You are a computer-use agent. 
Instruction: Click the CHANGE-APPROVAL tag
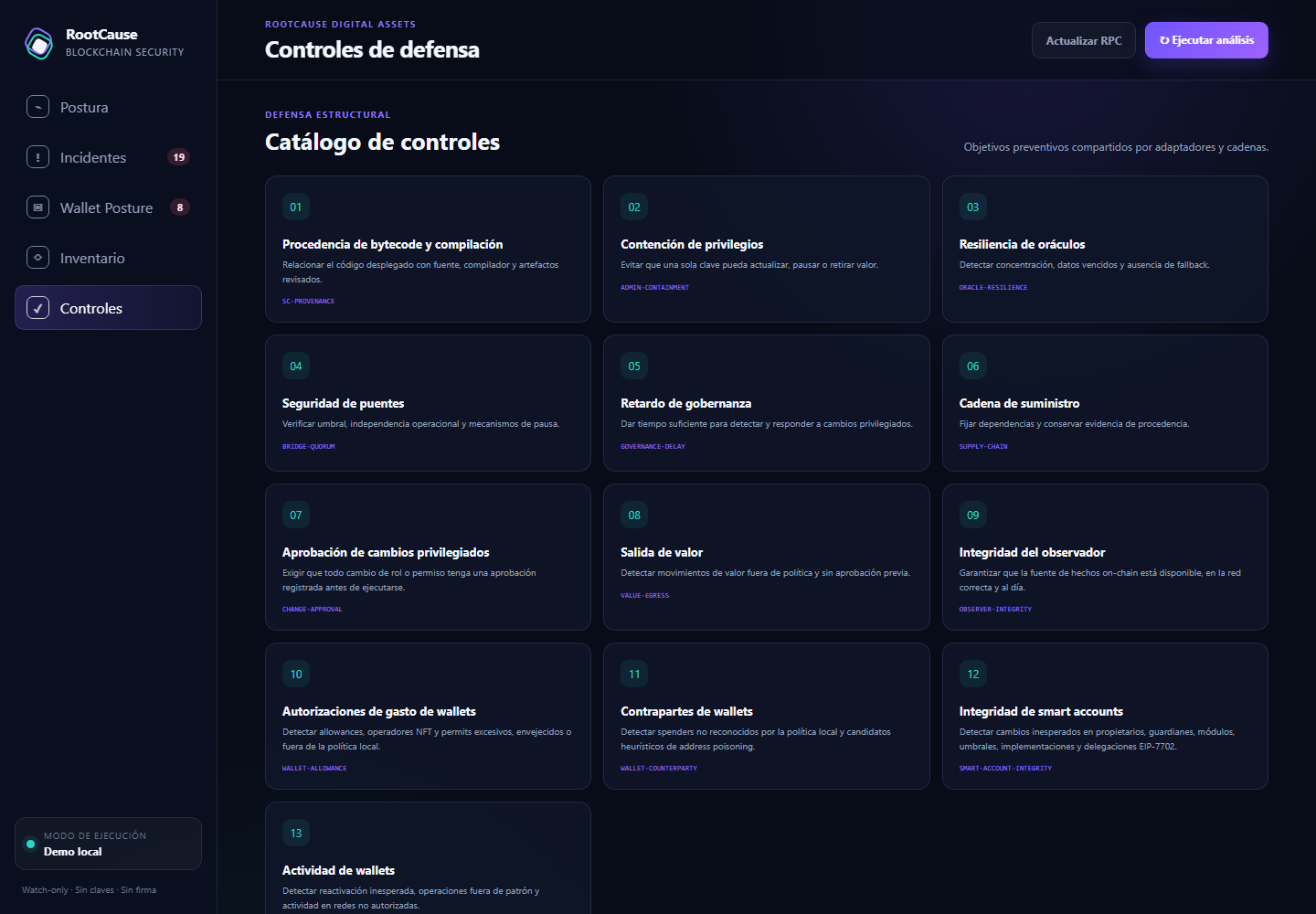click(x=312, y=610)
